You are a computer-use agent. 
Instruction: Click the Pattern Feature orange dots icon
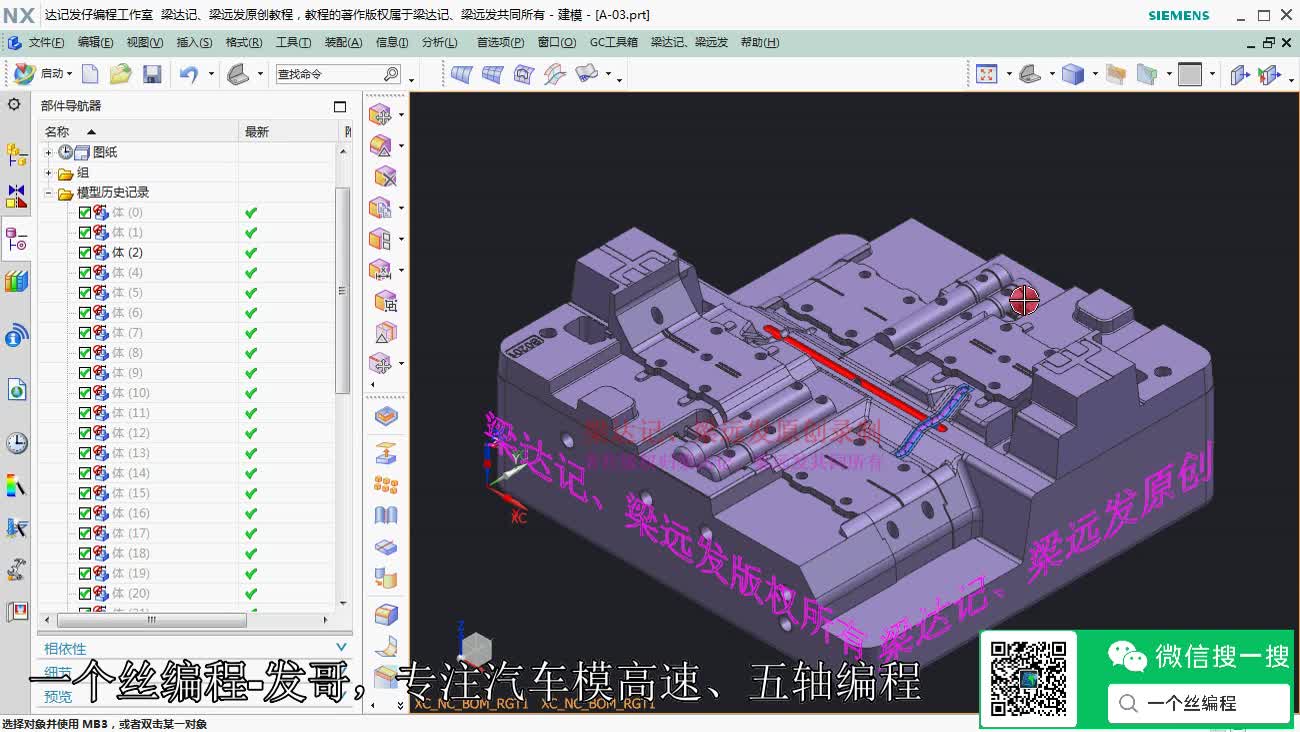pyautogui.click(x=386, y=485)
